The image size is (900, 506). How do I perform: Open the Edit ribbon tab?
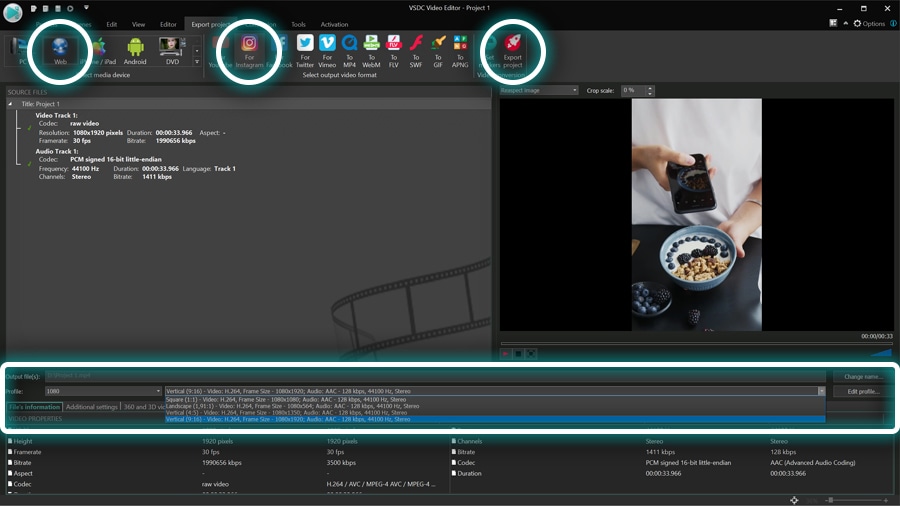(x=111, y=25)
